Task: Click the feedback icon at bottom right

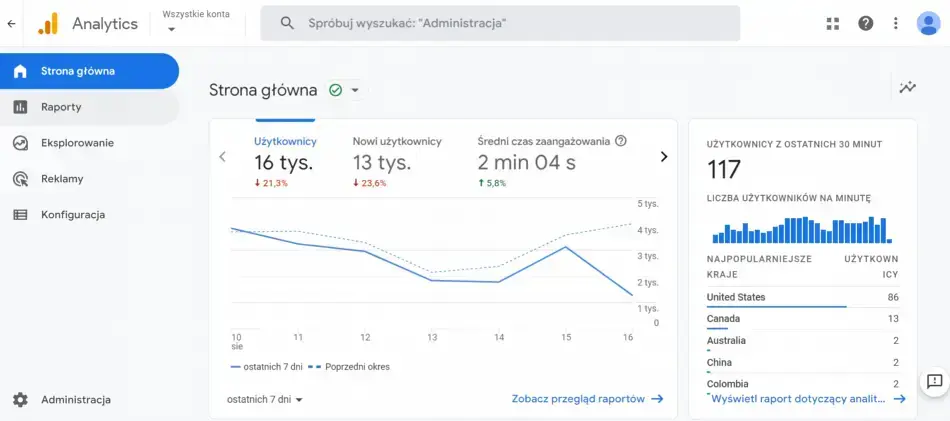Action: (934, 381)
